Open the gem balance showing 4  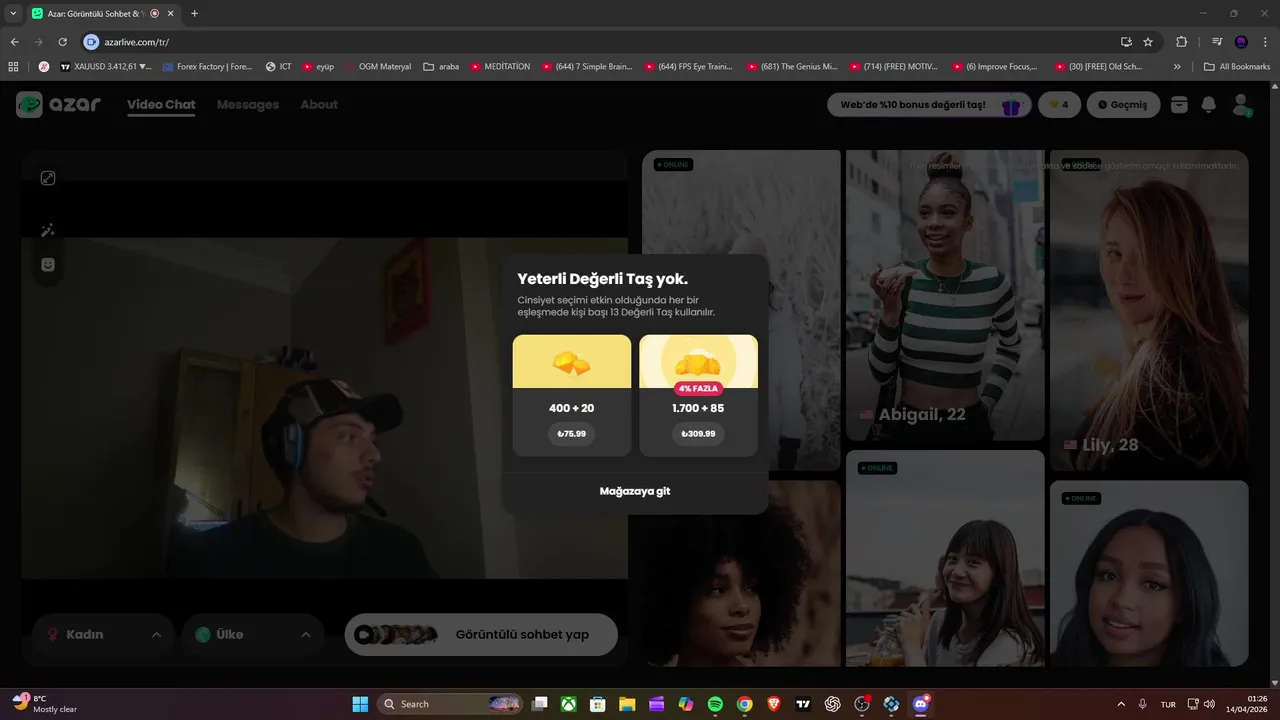pyautogui.click(x=1059, y=104)
